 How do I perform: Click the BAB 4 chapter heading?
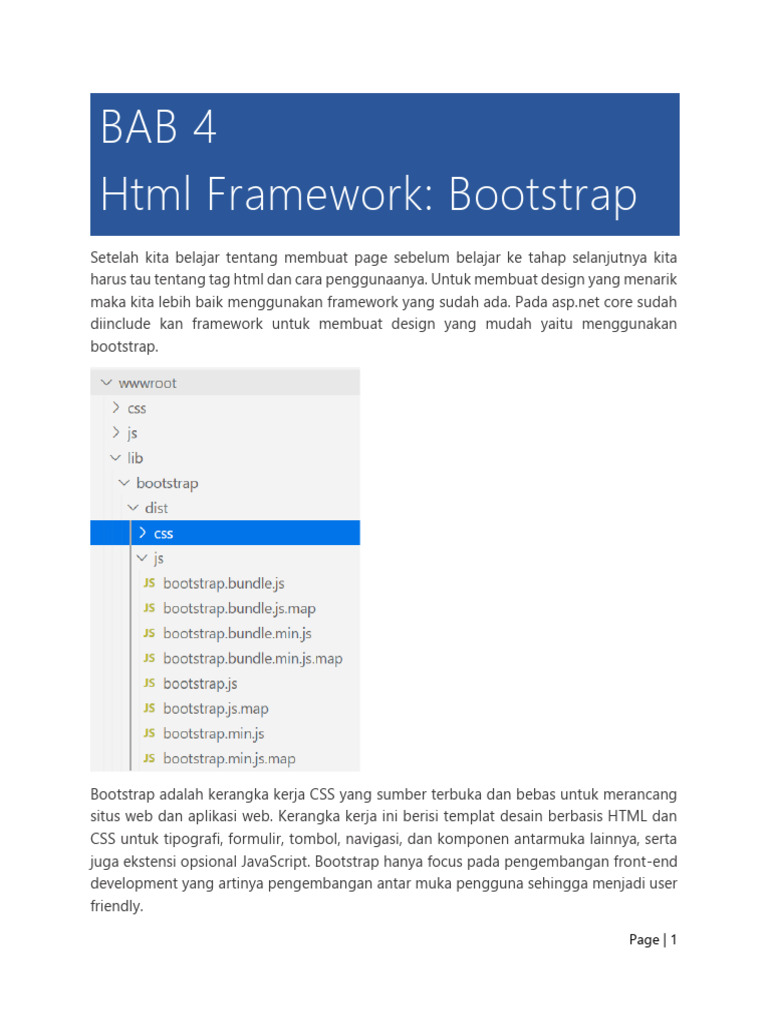point(158,127)
